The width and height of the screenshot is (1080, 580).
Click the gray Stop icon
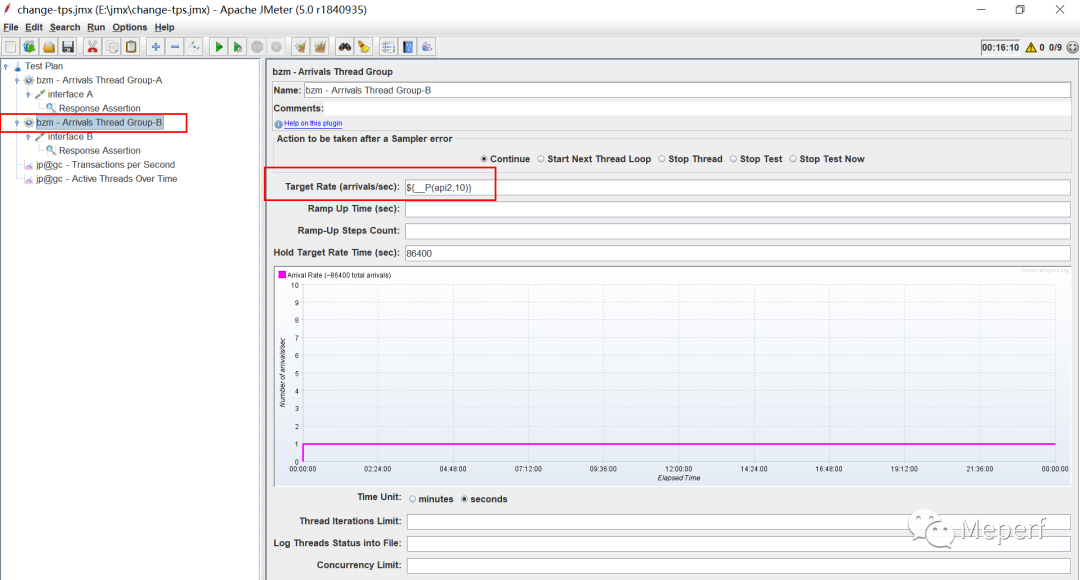(257, 47)
